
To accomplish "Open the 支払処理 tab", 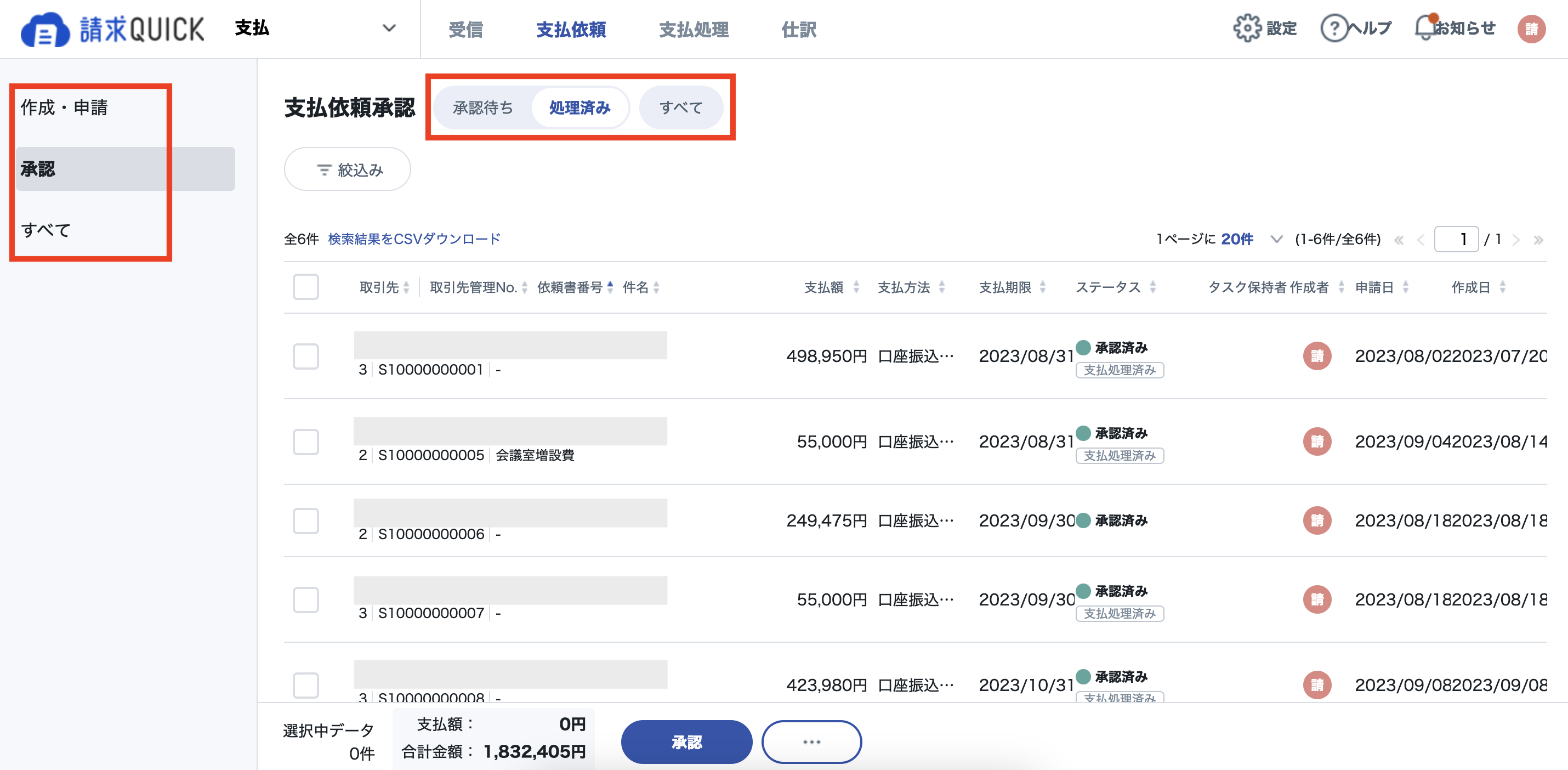I will click(x=694, y=29).
